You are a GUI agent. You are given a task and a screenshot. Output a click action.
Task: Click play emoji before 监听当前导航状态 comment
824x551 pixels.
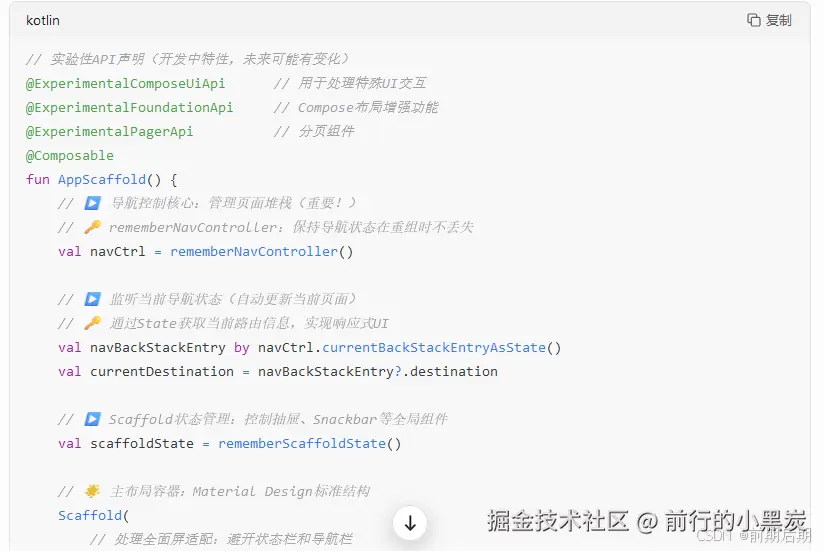tap(92, 299)
